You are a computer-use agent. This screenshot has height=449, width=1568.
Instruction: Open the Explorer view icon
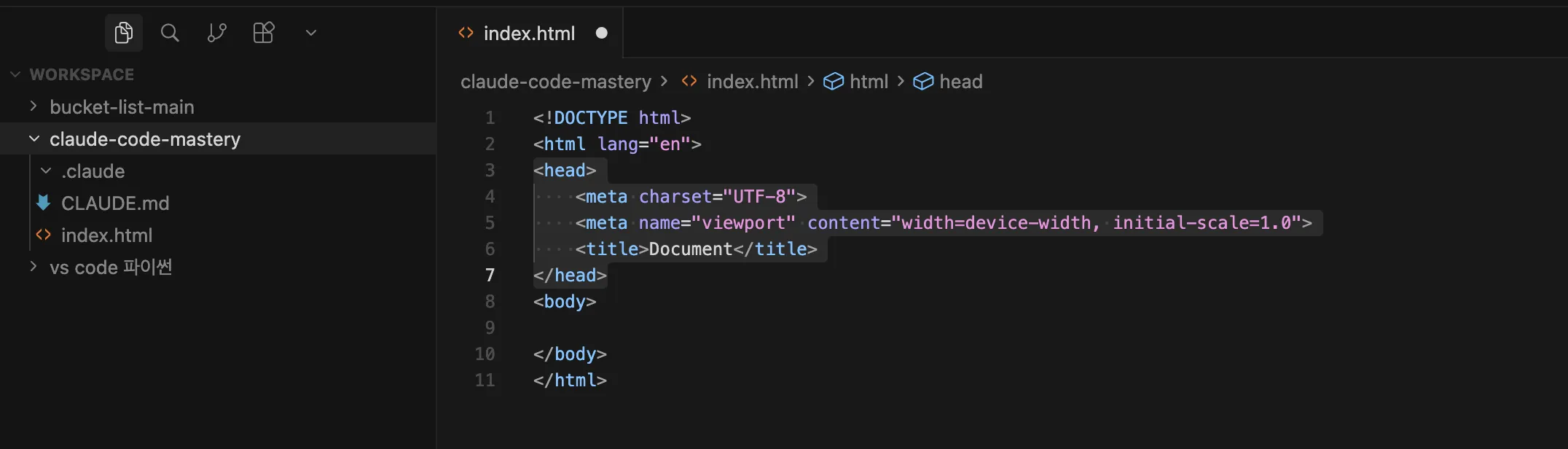click(x=123, y=33)
